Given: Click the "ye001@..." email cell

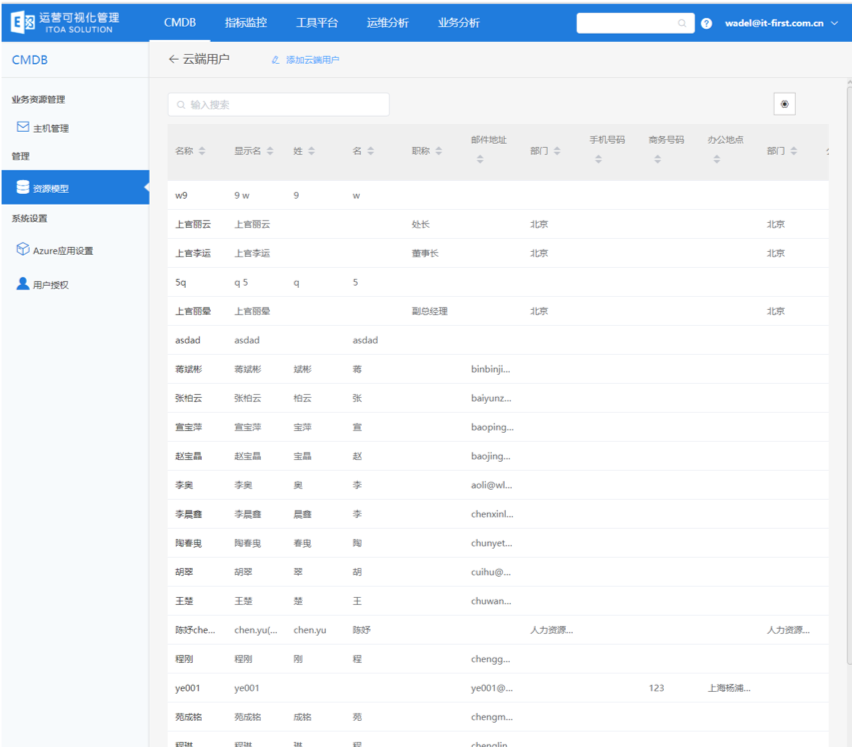Looking at the screenshot, I should tap(492, 688).
